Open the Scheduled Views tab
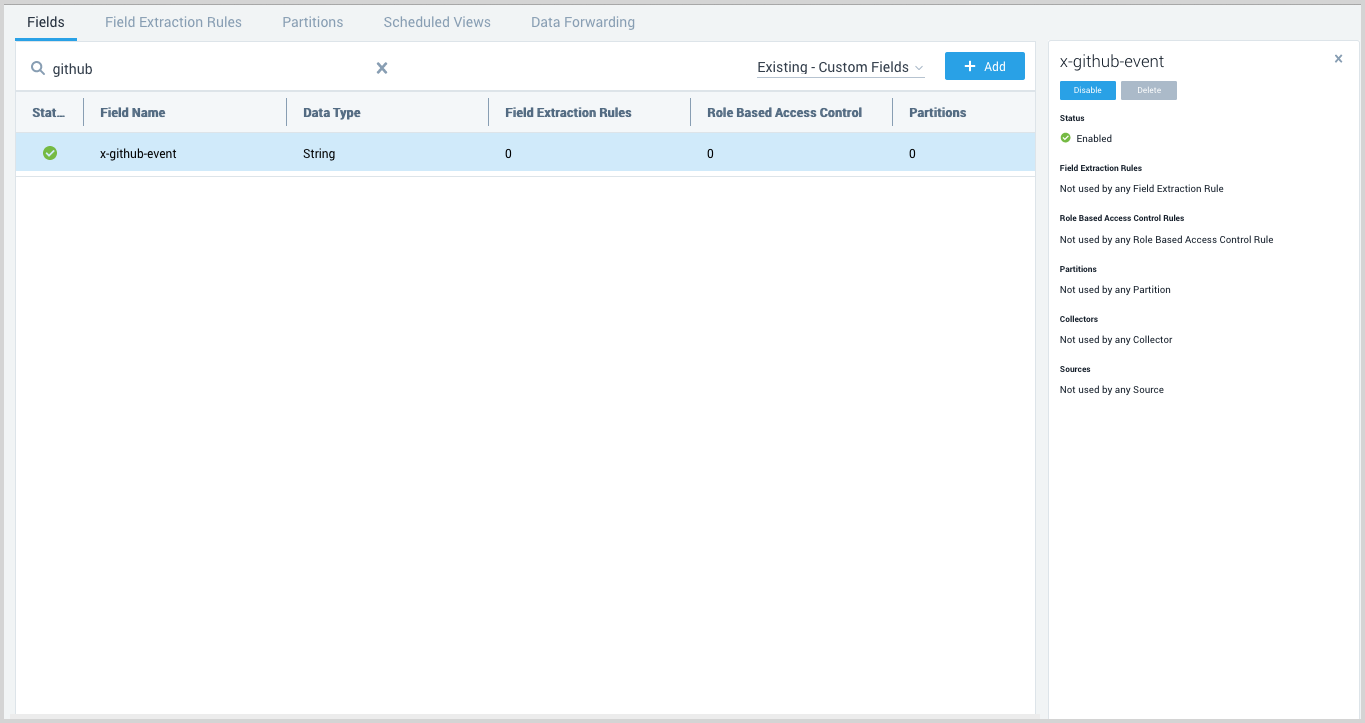The height and width of the screenshot is (723, 1365). (436, 21)
